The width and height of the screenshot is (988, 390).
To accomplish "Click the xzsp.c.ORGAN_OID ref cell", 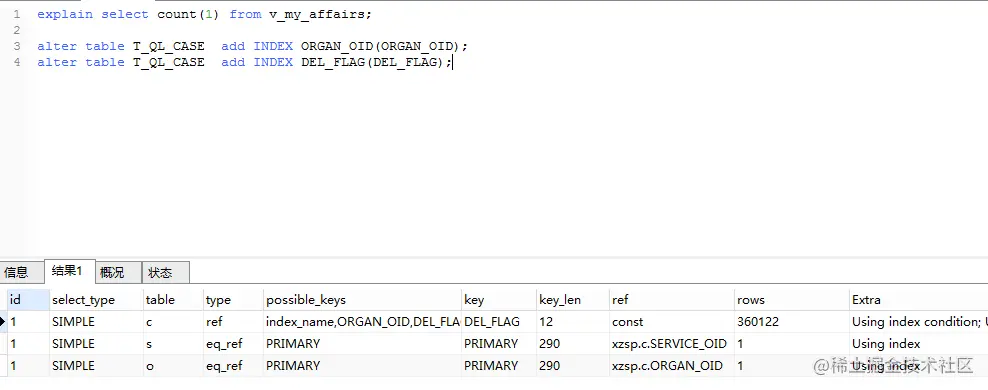I will point(672,365).
